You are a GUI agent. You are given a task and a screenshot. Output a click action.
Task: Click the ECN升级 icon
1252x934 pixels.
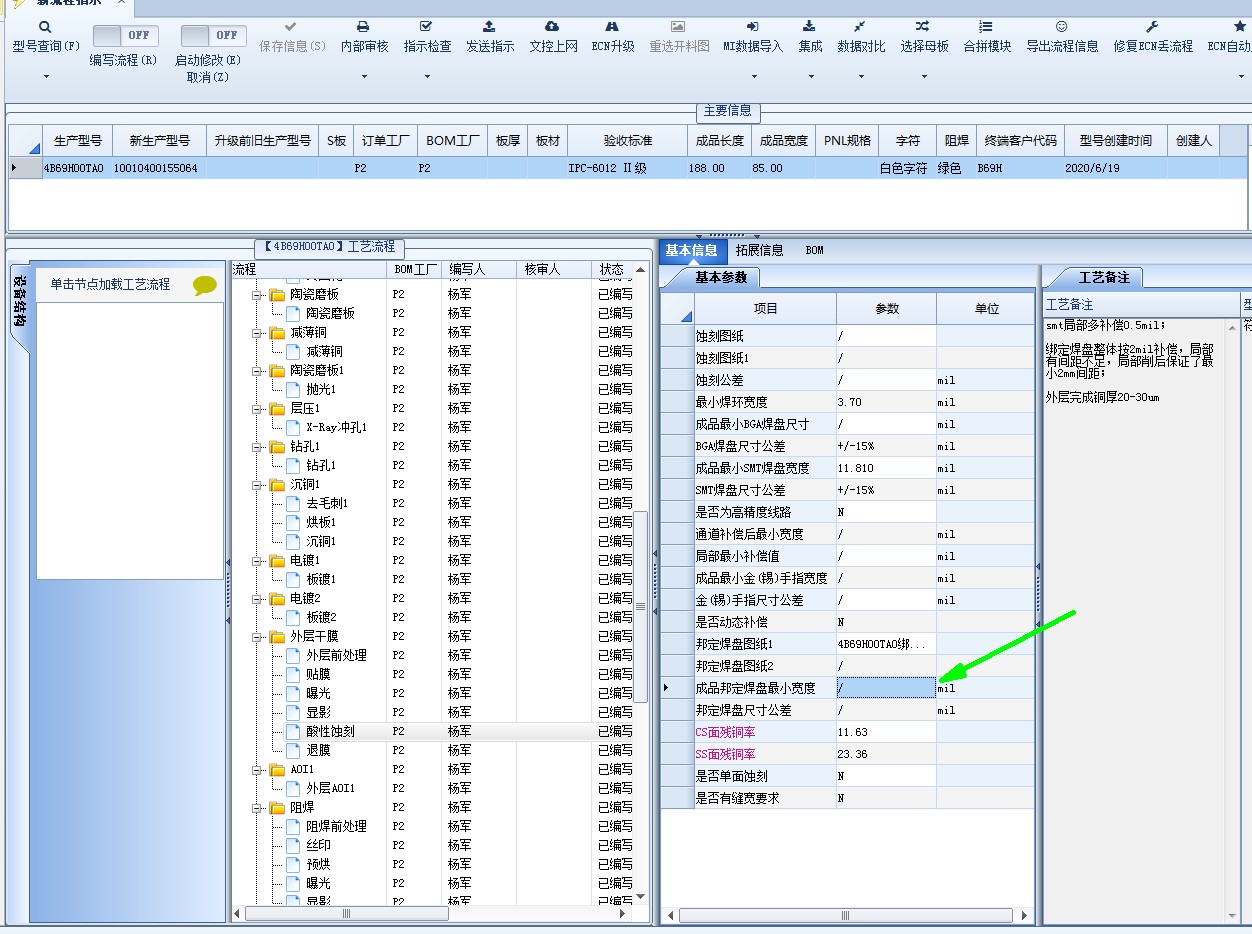pos(612,27)
